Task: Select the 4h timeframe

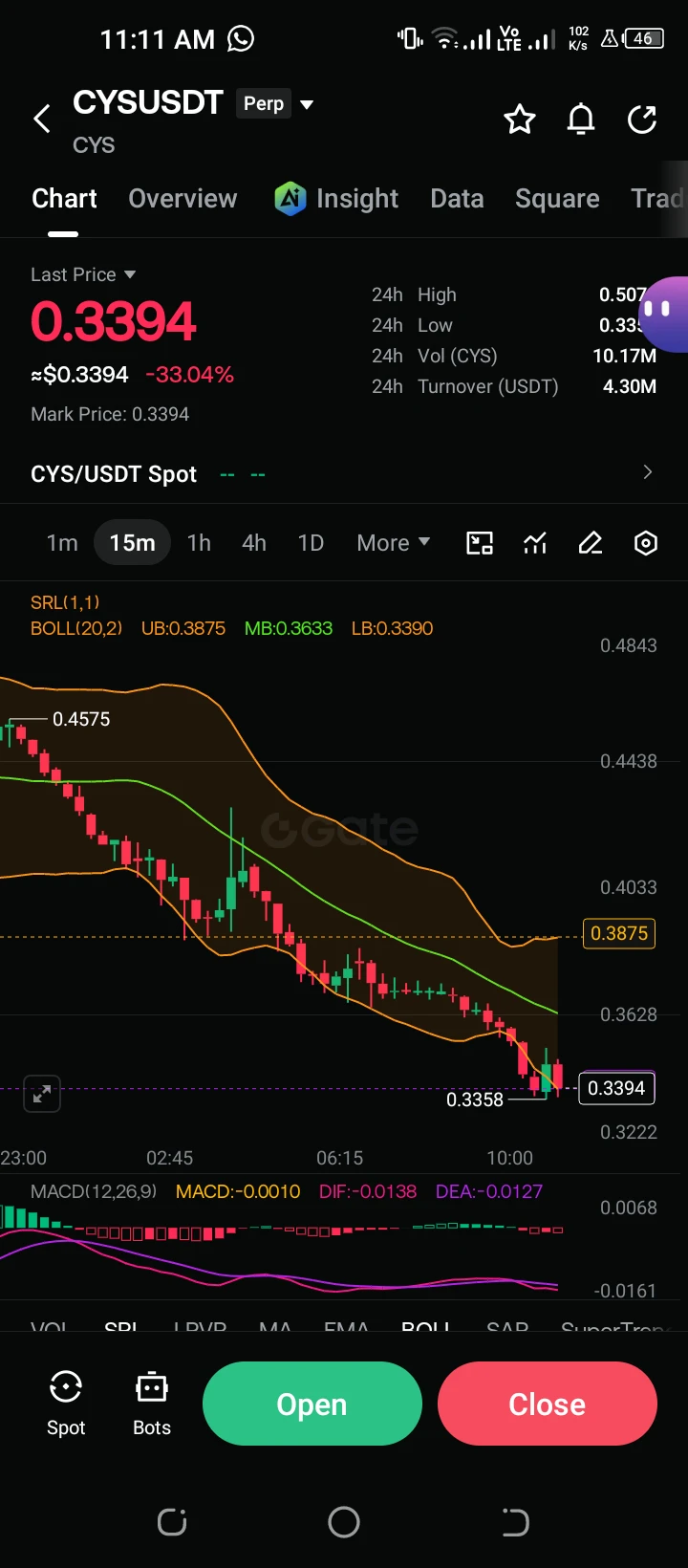Action: 254,543
